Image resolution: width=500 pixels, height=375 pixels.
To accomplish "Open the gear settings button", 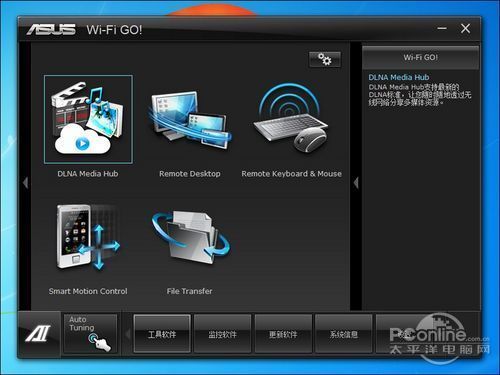I will click(325, 59).
